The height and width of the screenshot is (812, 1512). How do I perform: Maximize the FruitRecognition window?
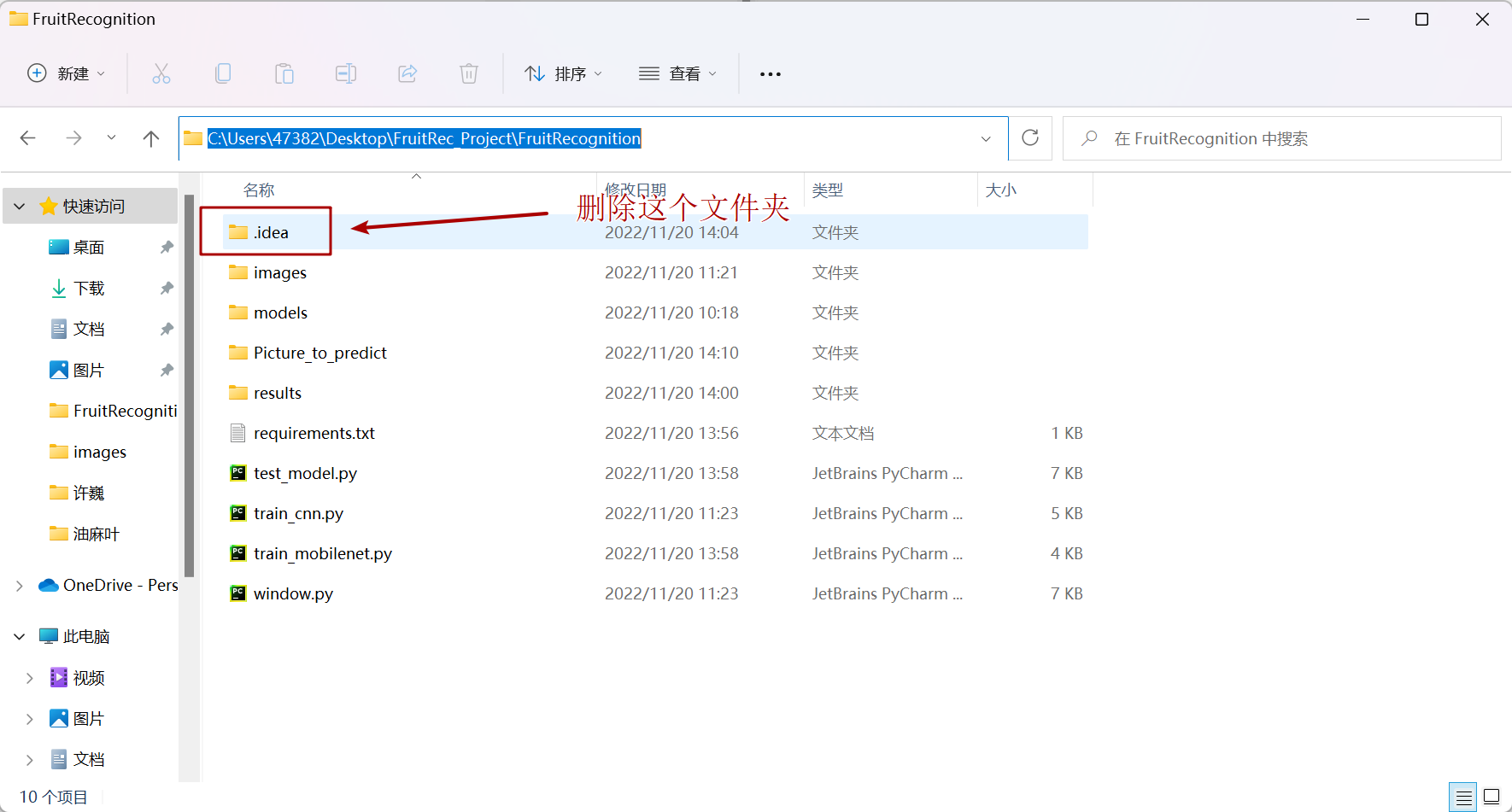point(1421,19)
